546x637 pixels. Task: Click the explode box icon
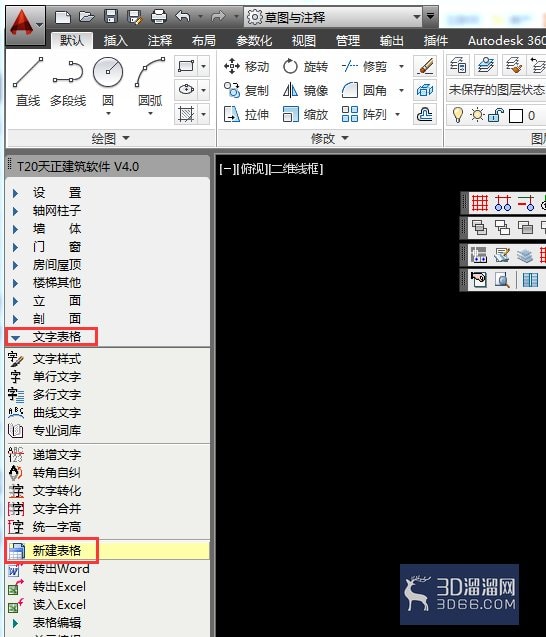coord(425,90)
